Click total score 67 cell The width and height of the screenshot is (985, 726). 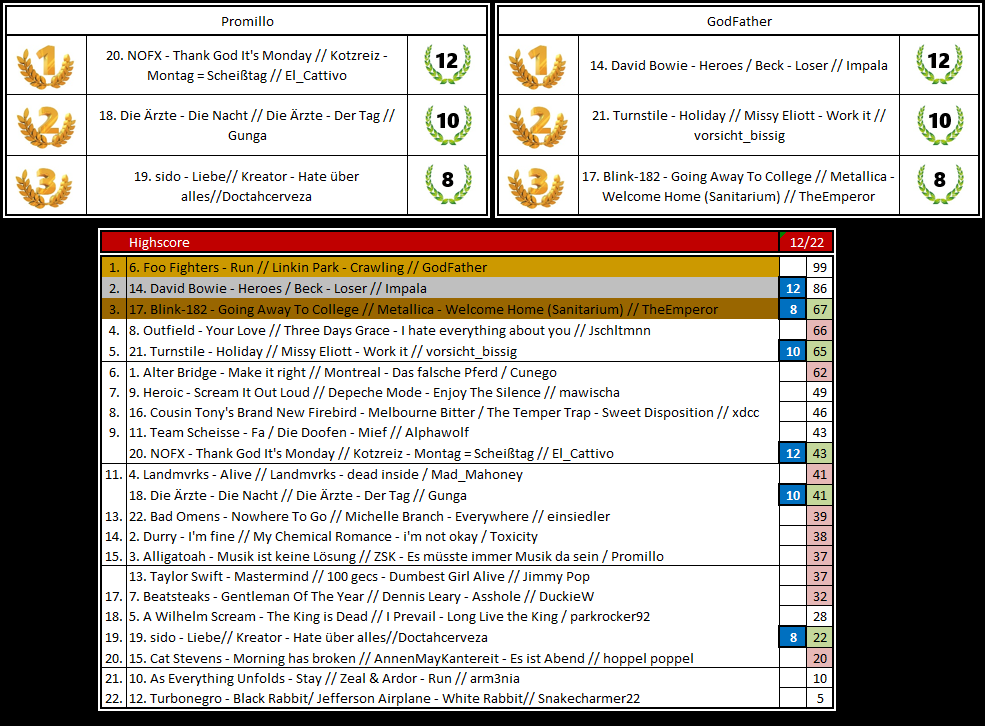click(820, 310)
